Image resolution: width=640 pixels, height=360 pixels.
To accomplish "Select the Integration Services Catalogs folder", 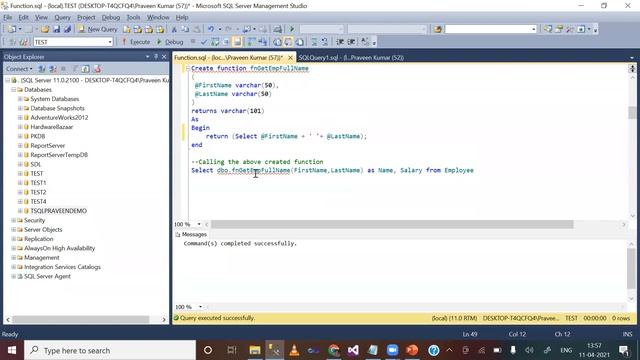I will coord(62,267).
